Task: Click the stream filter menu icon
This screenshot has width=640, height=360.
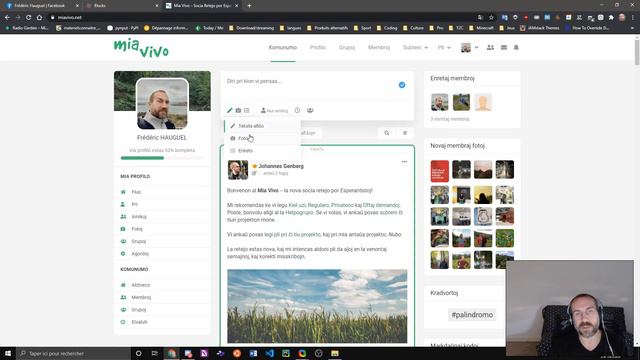Action: tap(405, 133)
